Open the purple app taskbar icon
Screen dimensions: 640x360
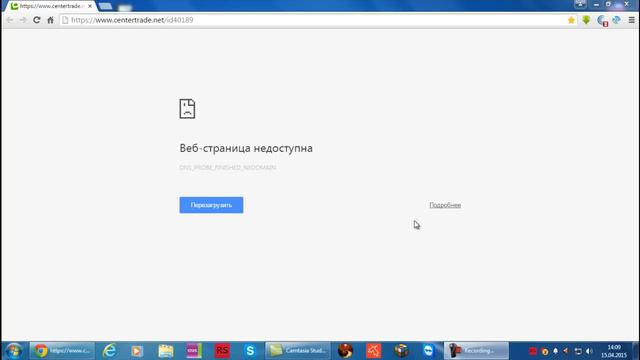click(194, 351)
